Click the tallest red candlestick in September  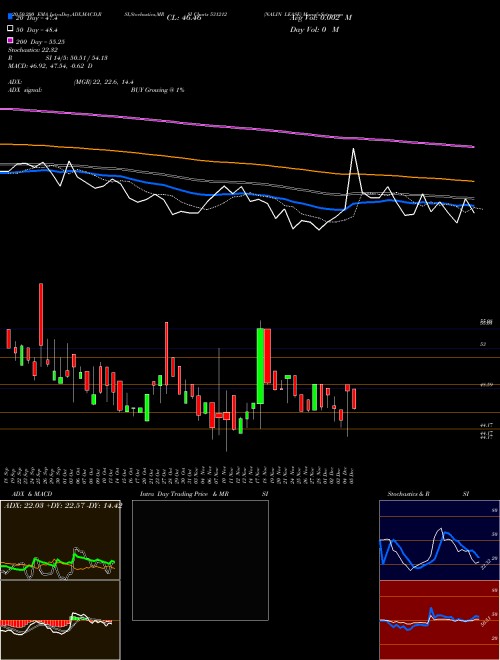[x=41, y=314]
